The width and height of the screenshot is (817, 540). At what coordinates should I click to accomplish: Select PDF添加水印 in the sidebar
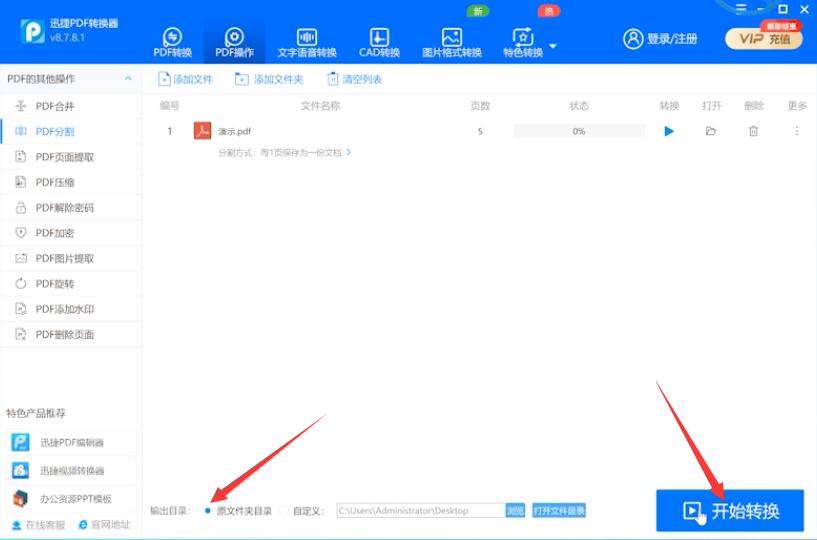(x=71, y=309)
